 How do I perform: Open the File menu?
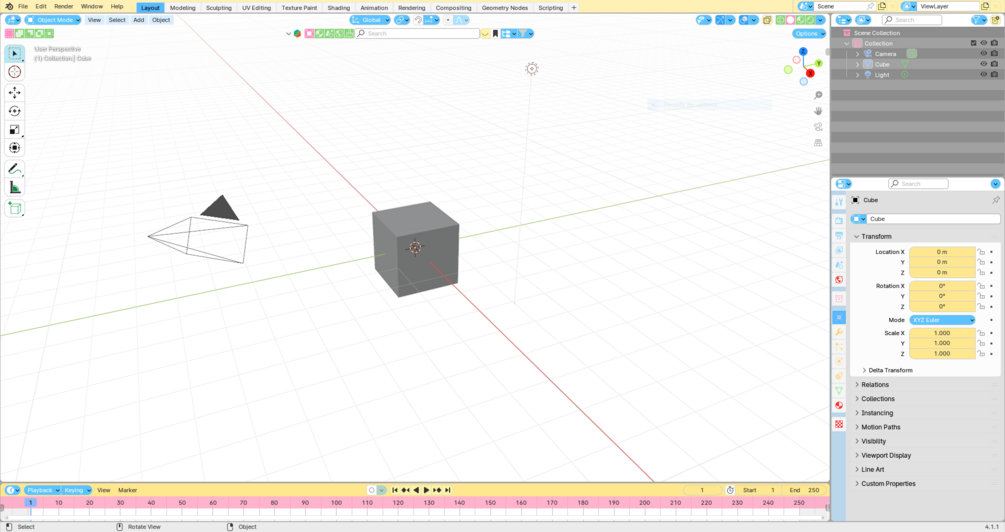click(x=22, y=6)
